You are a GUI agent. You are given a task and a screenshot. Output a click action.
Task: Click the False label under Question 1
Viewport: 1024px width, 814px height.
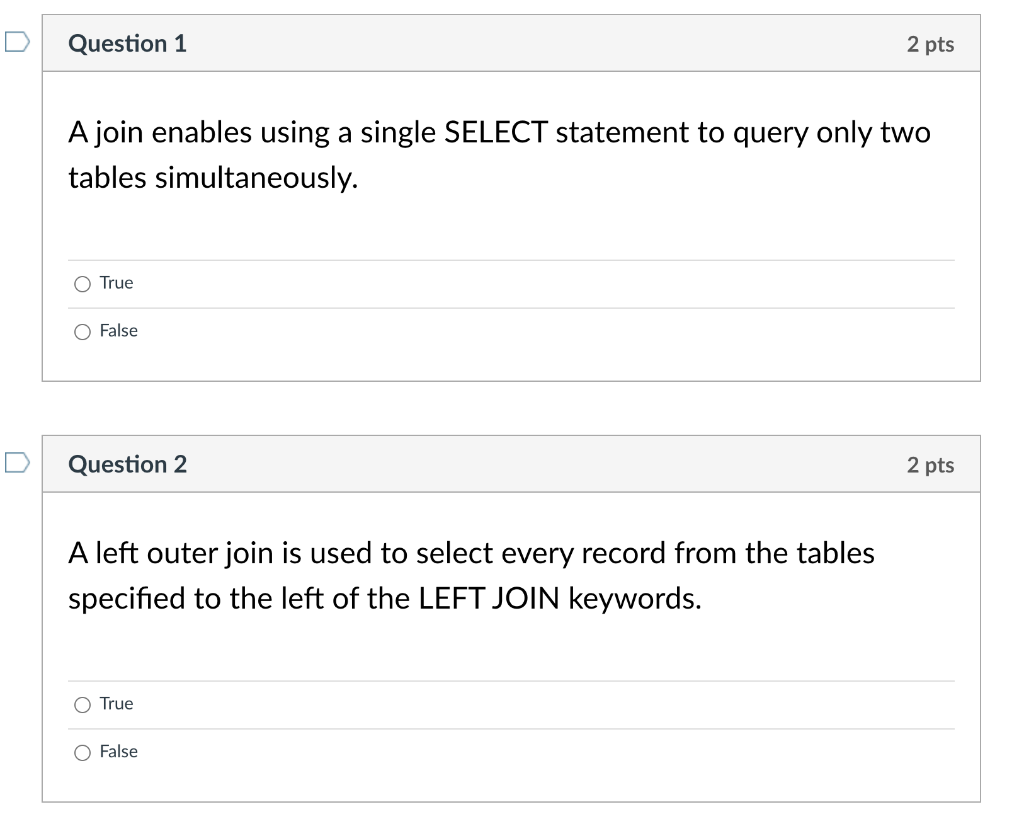[x=119, y=331]
